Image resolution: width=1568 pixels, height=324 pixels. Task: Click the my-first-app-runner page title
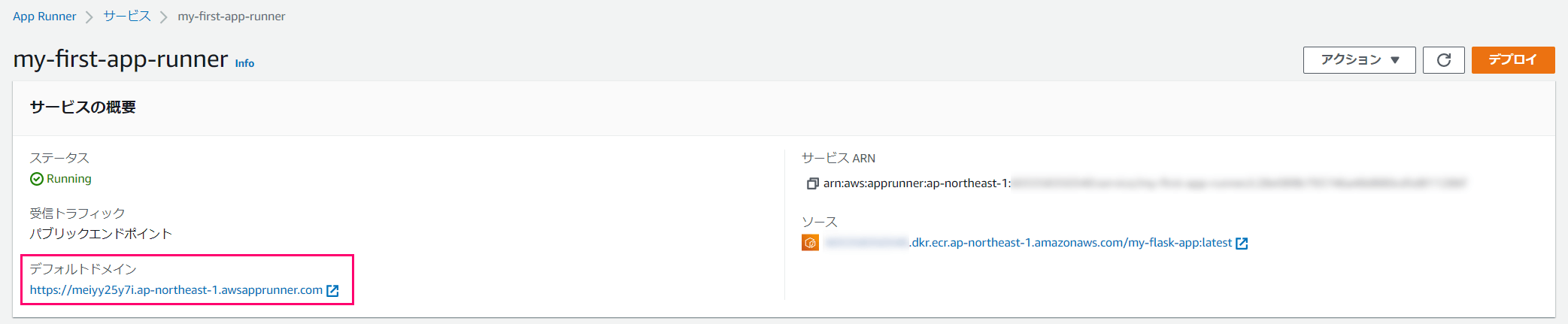click(x=120, y=59)
